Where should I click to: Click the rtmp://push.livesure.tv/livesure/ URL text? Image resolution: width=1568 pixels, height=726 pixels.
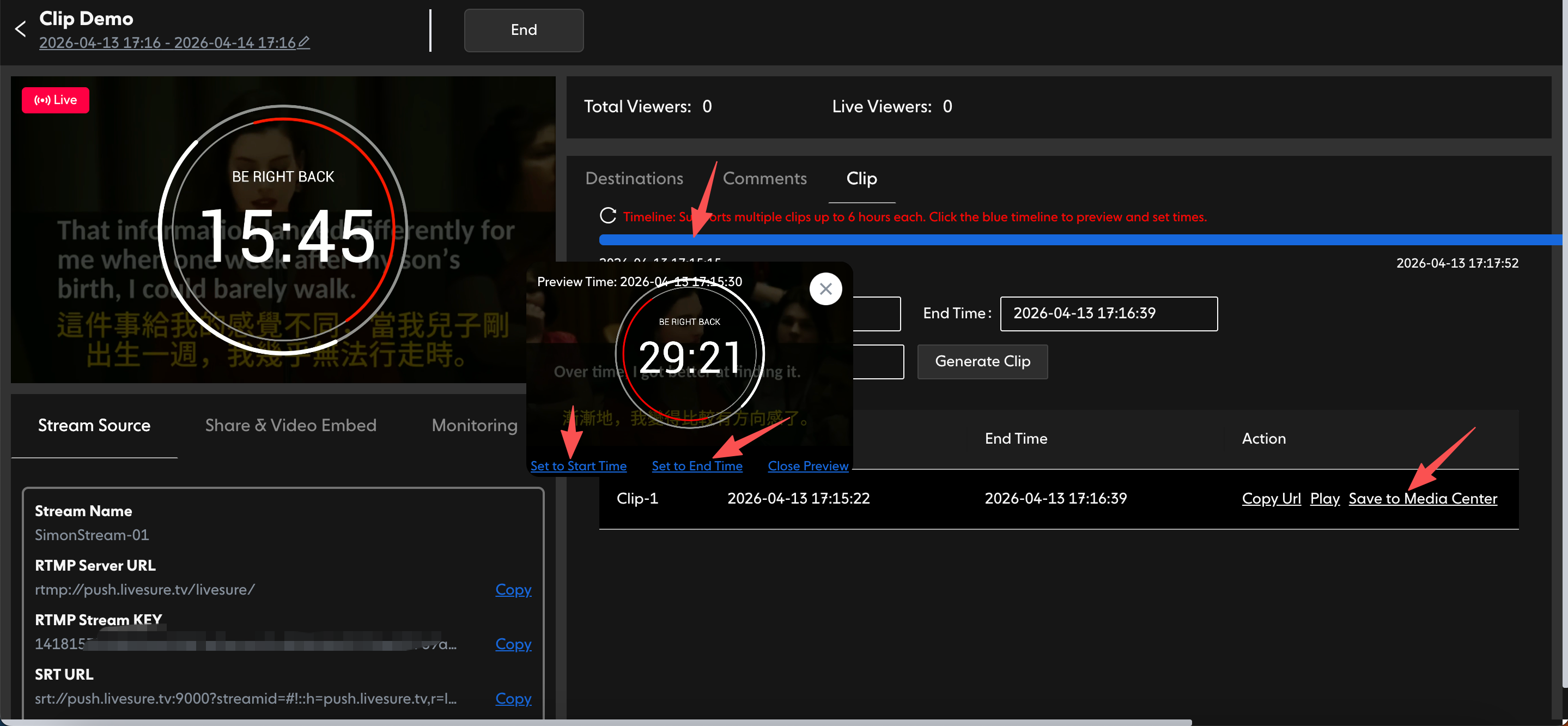(x=145, y=590)
